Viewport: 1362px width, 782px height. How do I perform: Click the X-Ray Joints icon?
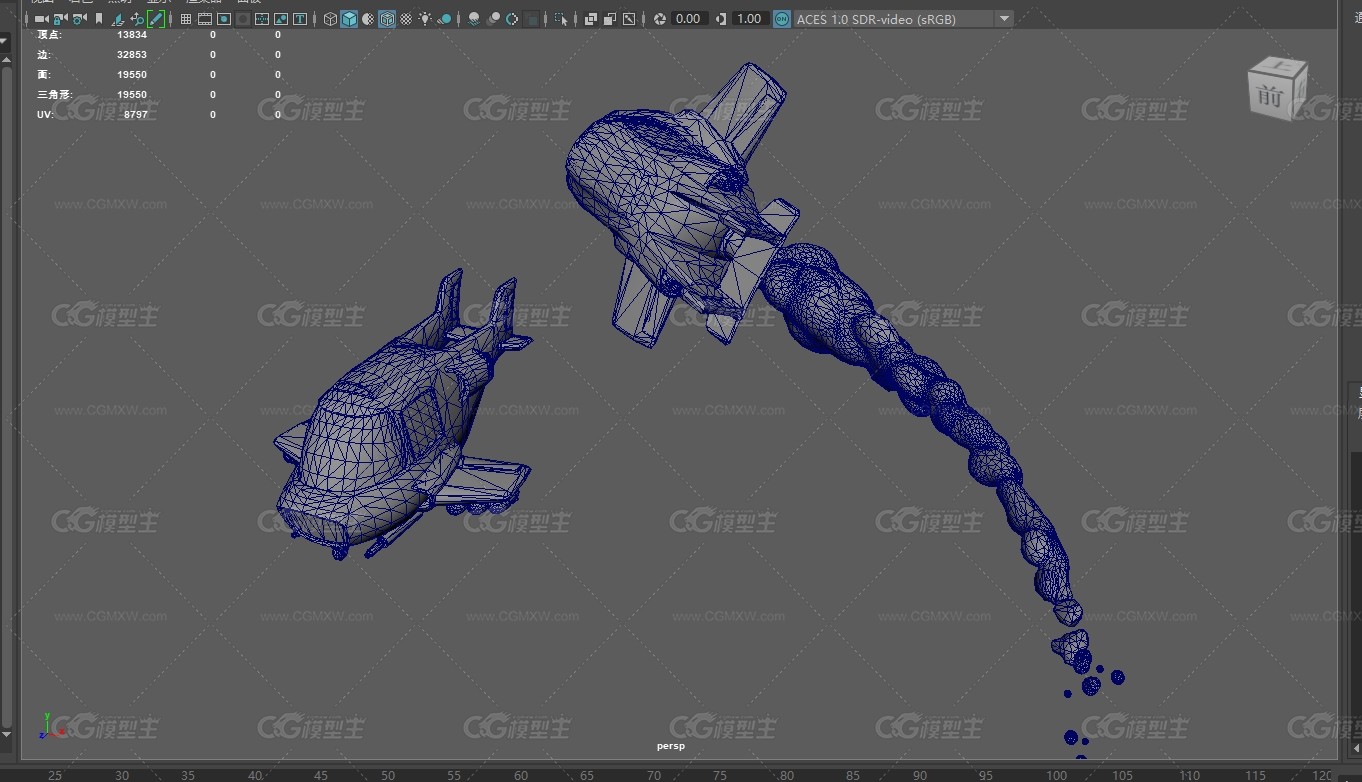pos(629,19)
